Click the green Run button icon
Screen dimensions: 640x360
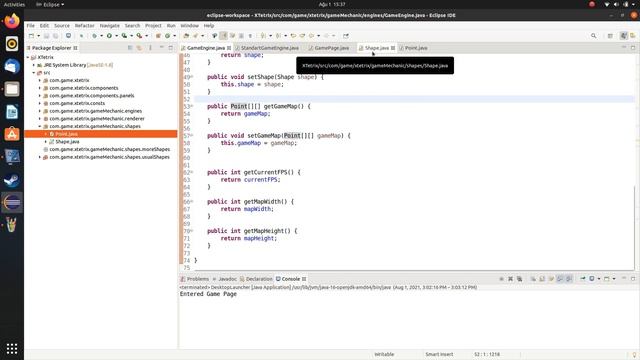(x=109, y=36)
